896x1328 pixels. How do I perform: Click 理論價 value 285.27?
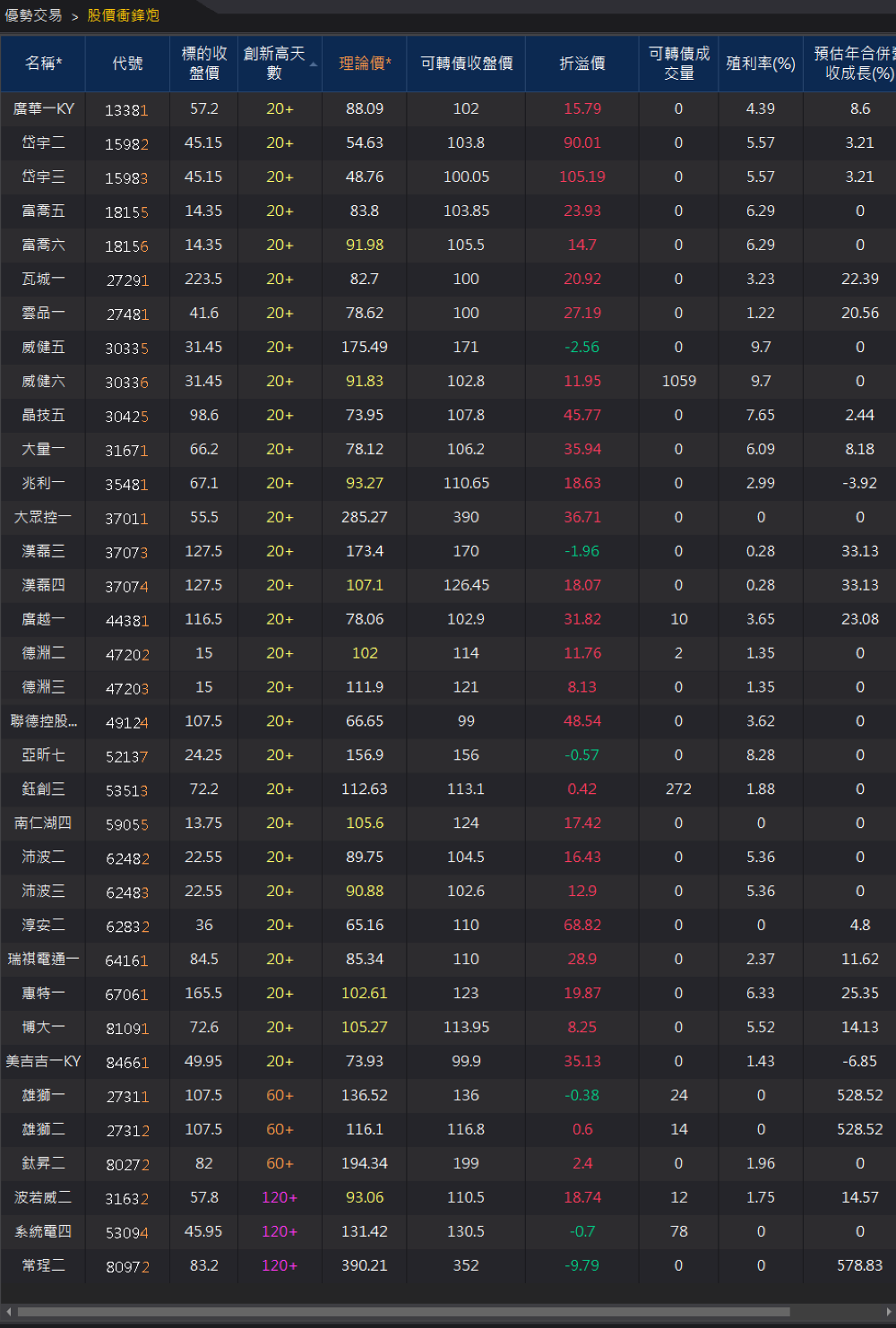[x=365, y=517]
